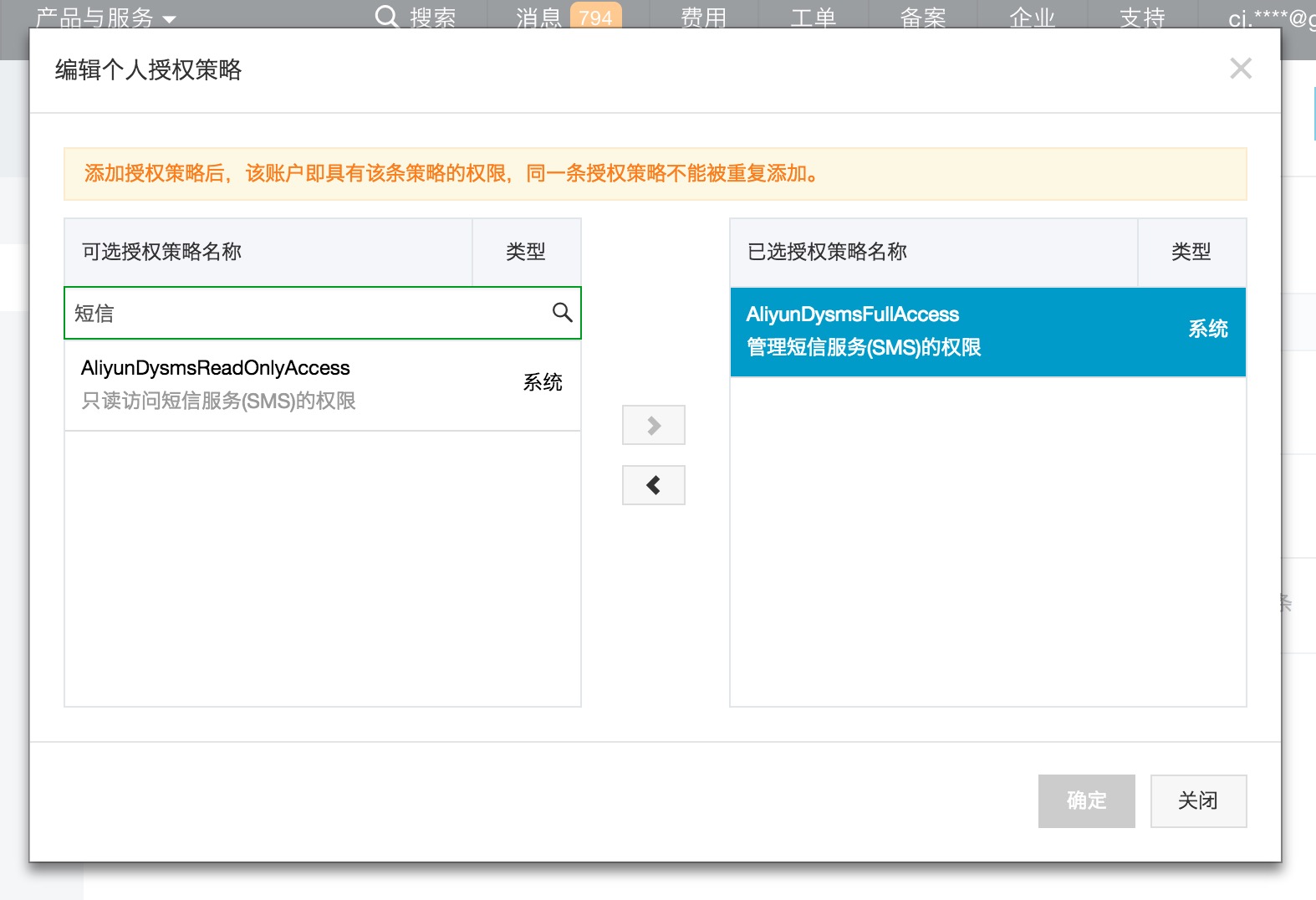The height and width of the screenshot is (900, 1316).
Task: Focus the policy name search field
Action: (x=323, y=313)
